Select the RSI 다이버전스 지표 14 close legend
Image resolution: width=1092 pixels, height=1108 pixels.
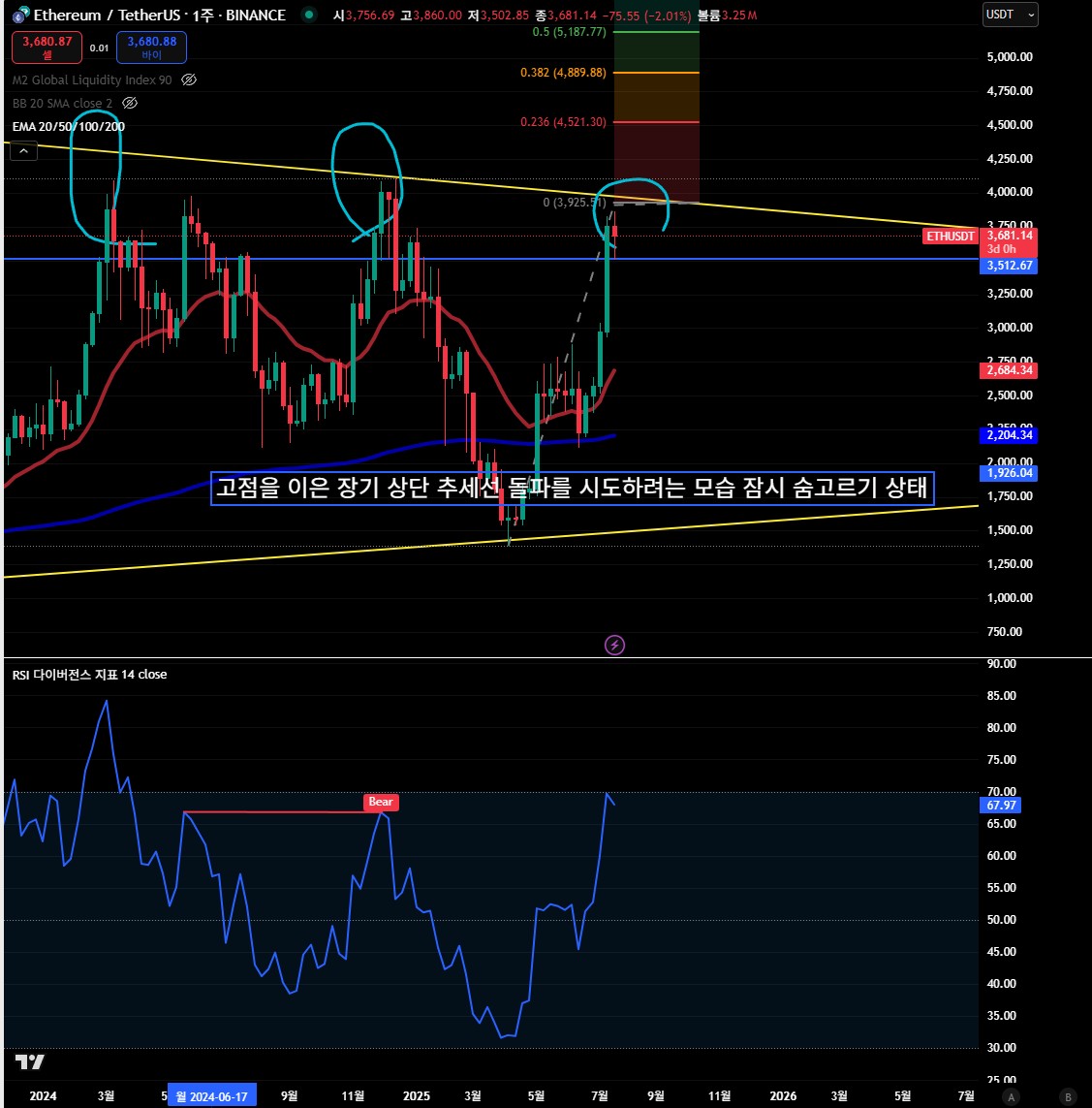coord(90,674)
